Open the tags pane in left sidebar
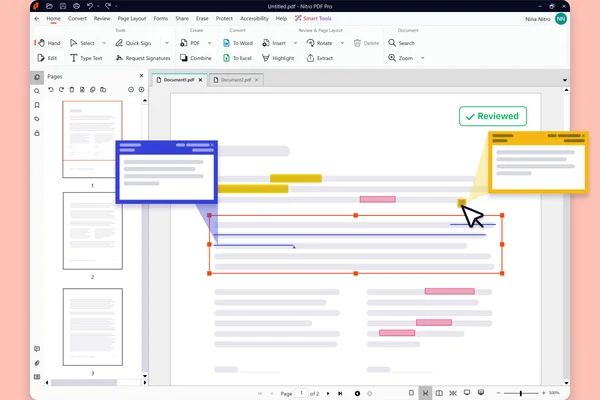Screen dimensions: 600x400 pos(37,119)
